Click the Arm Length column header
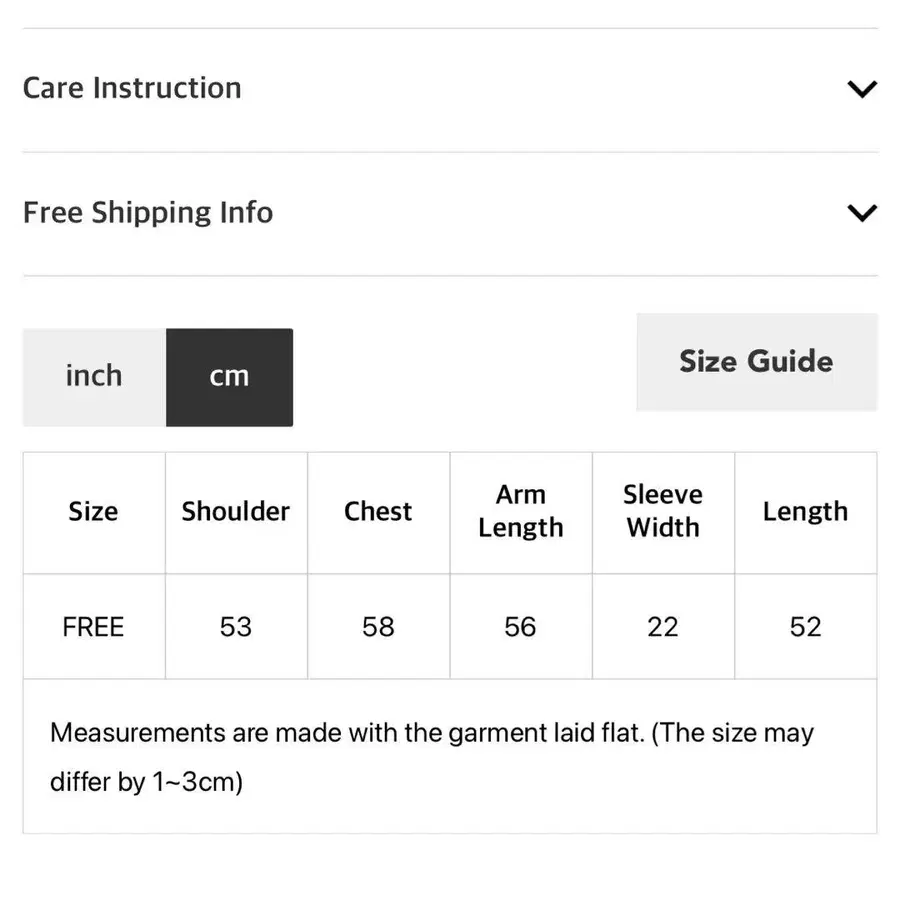This screenshot has width=900, height=900. [521, 512]
